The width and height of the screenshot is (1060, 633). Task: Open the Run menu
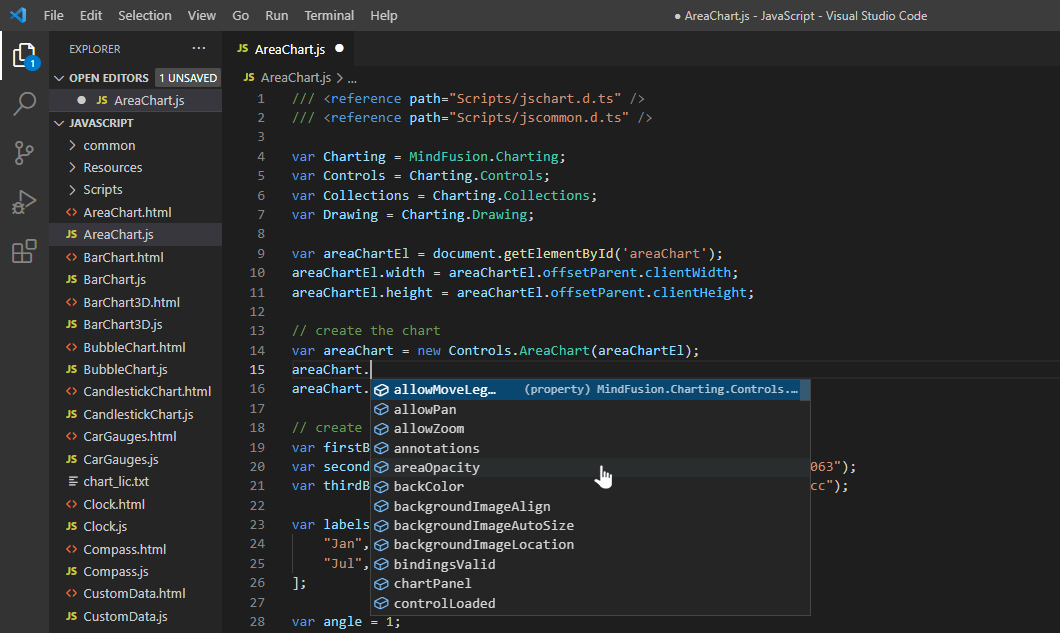pyautogui.click(x=276, y=16)
